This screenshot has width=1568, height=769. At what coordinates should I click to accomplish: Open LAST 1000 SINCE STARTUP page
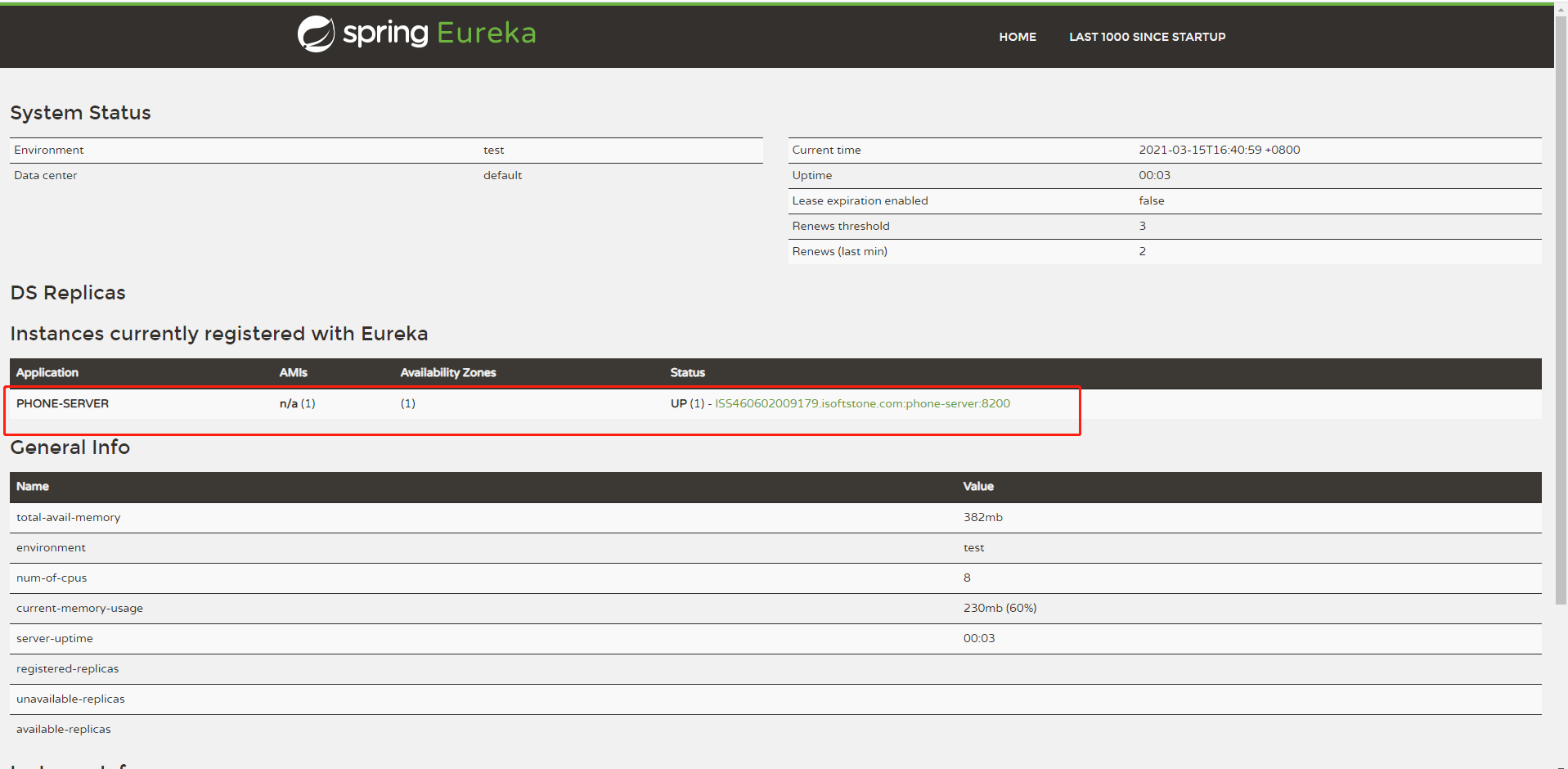(x=1147, y=37)
